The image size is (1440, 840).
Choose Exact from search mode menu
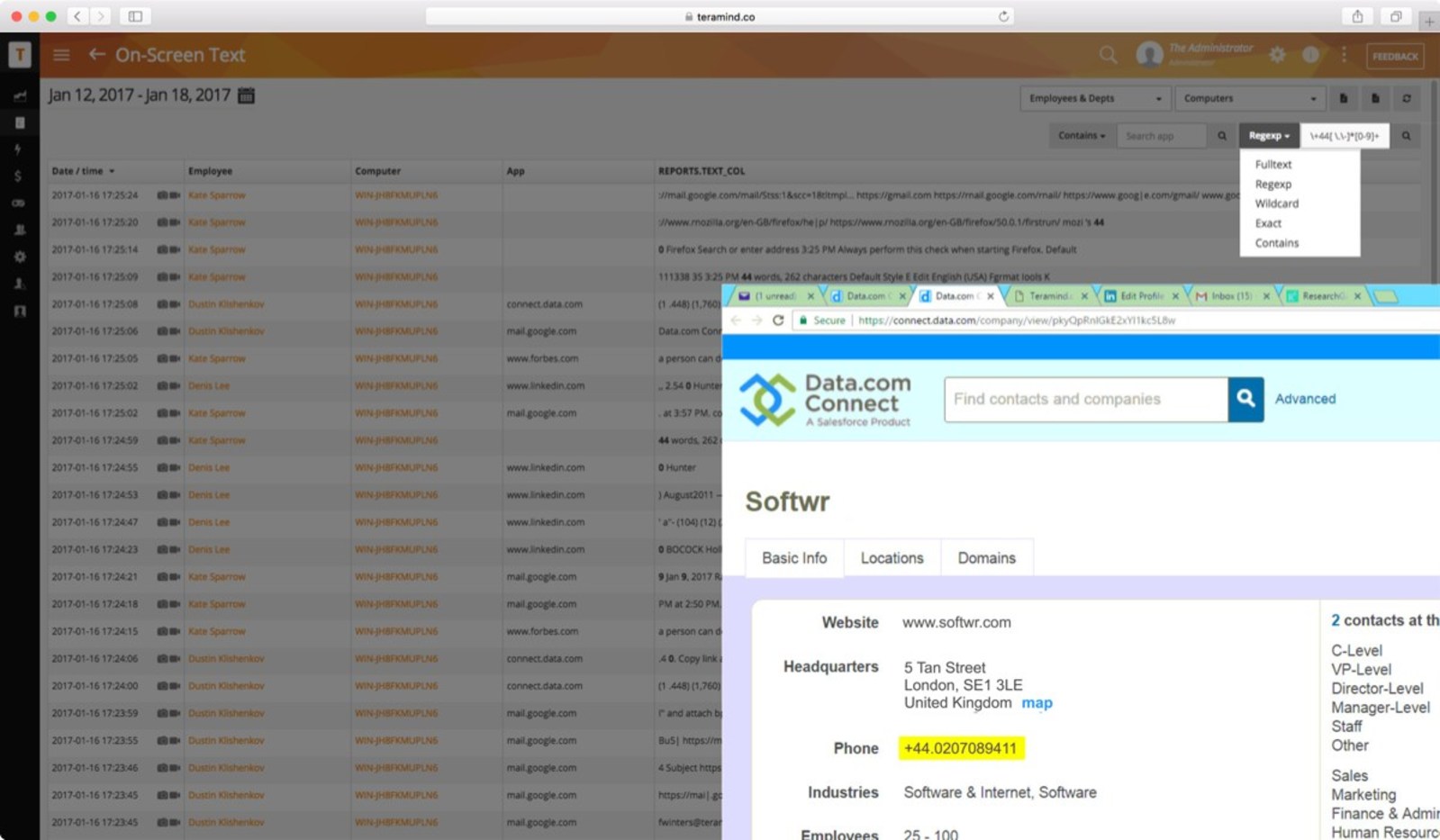click(1268, 223)
